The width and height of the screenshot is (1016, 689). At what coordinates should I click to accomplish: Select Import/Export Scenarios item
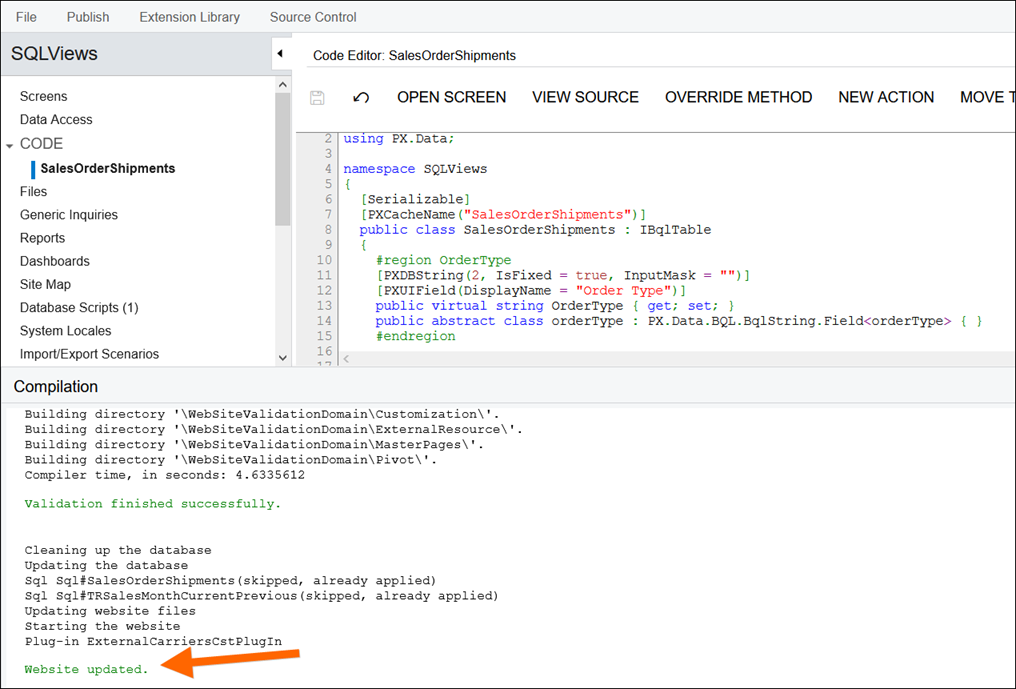[x=89, y=355]
